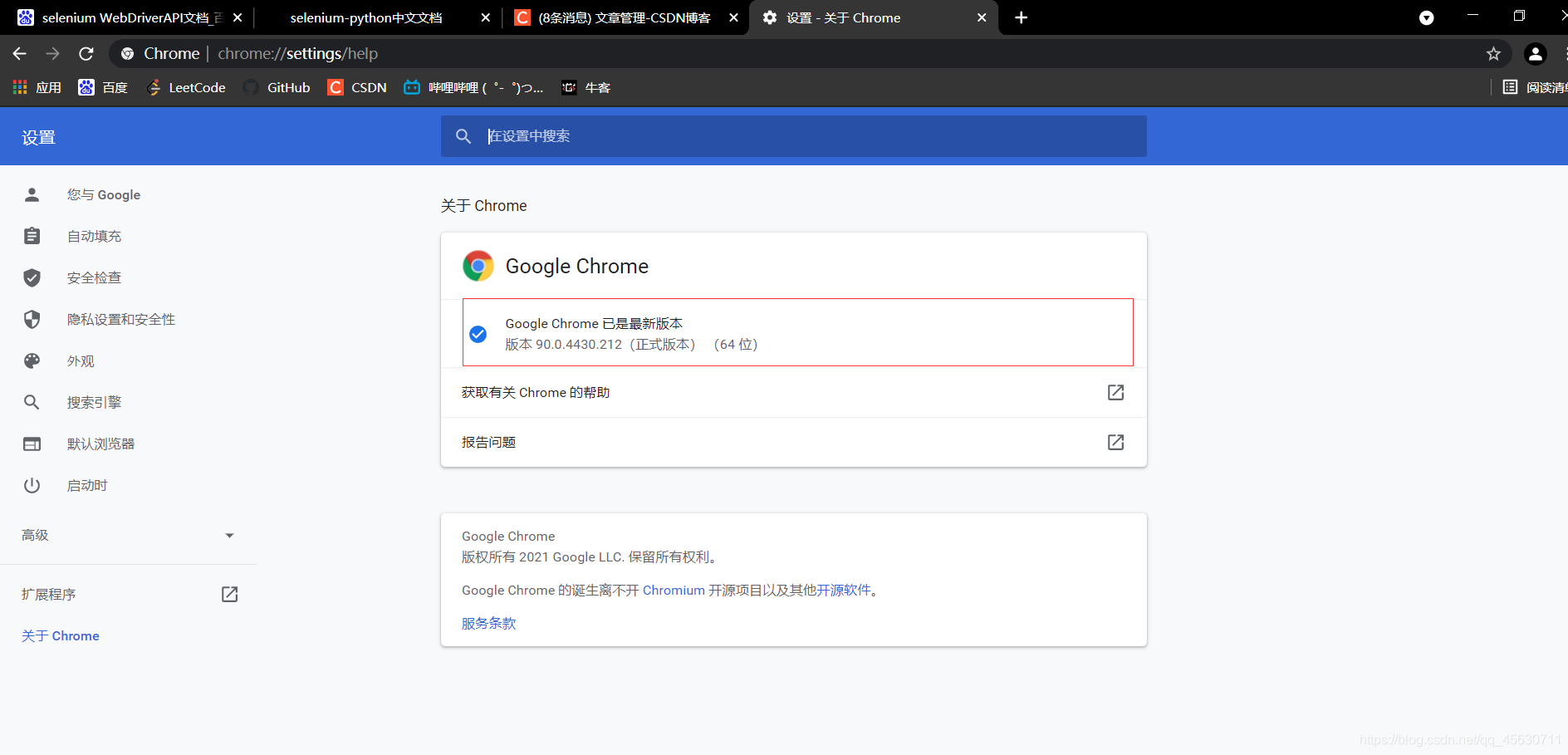The width and height of the screenshot is (1568, 755).
Task: Close the selenium-python中文文档 tab
Action: (x=485, y=17)
